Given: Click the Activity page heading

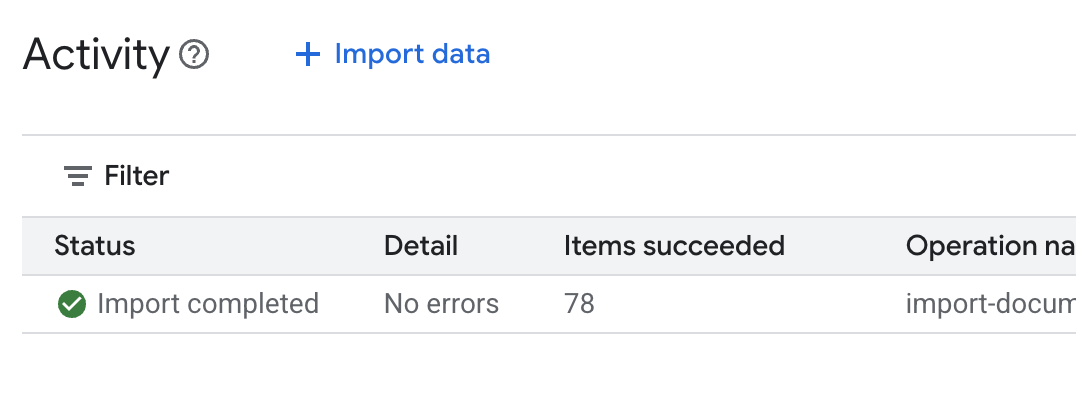Looking at the screenshot, I should pyautogui.click(x=96, y=54).
